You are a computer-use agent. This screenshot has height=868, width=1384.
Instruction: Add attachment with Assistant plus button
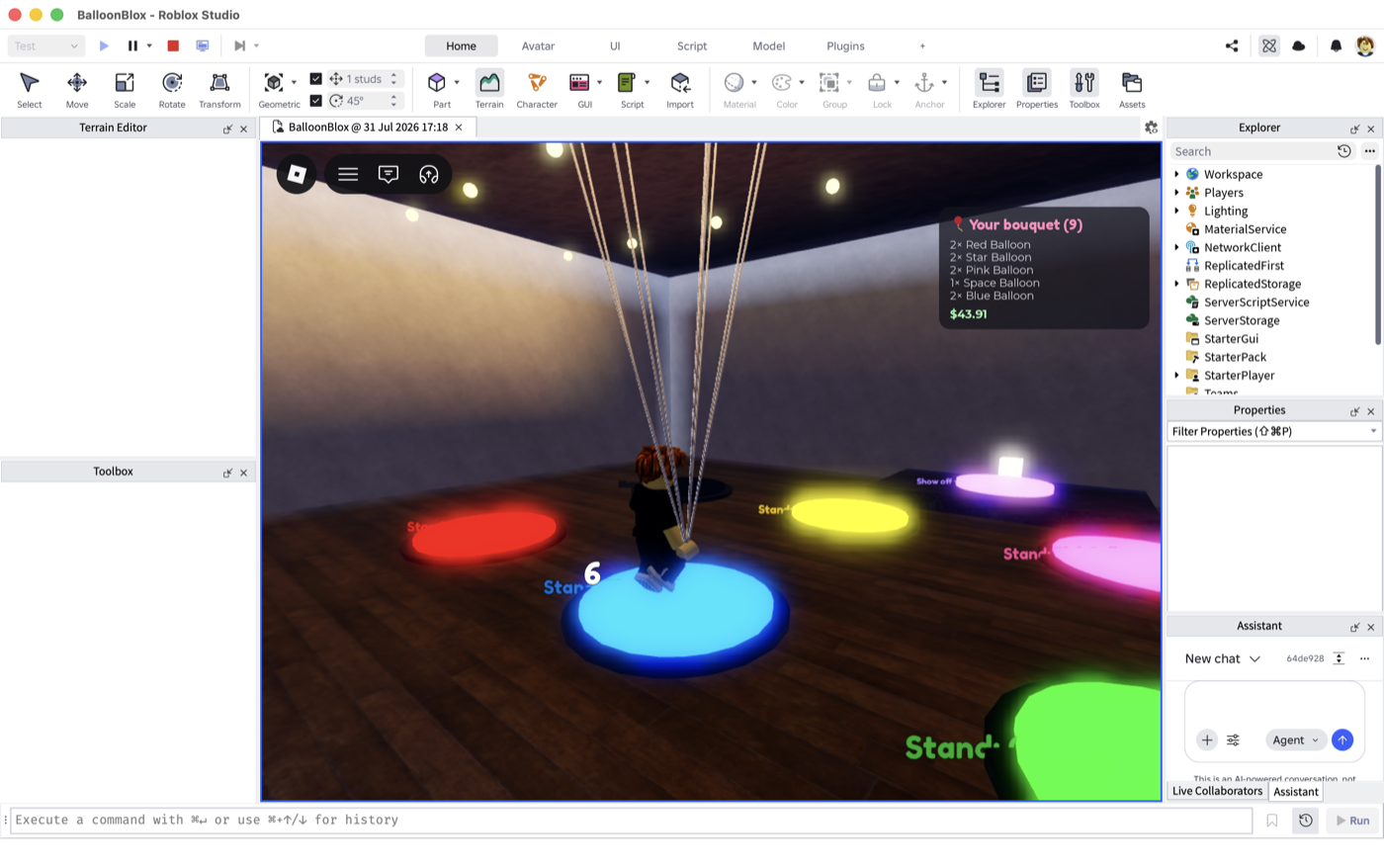coord(1207,739)
